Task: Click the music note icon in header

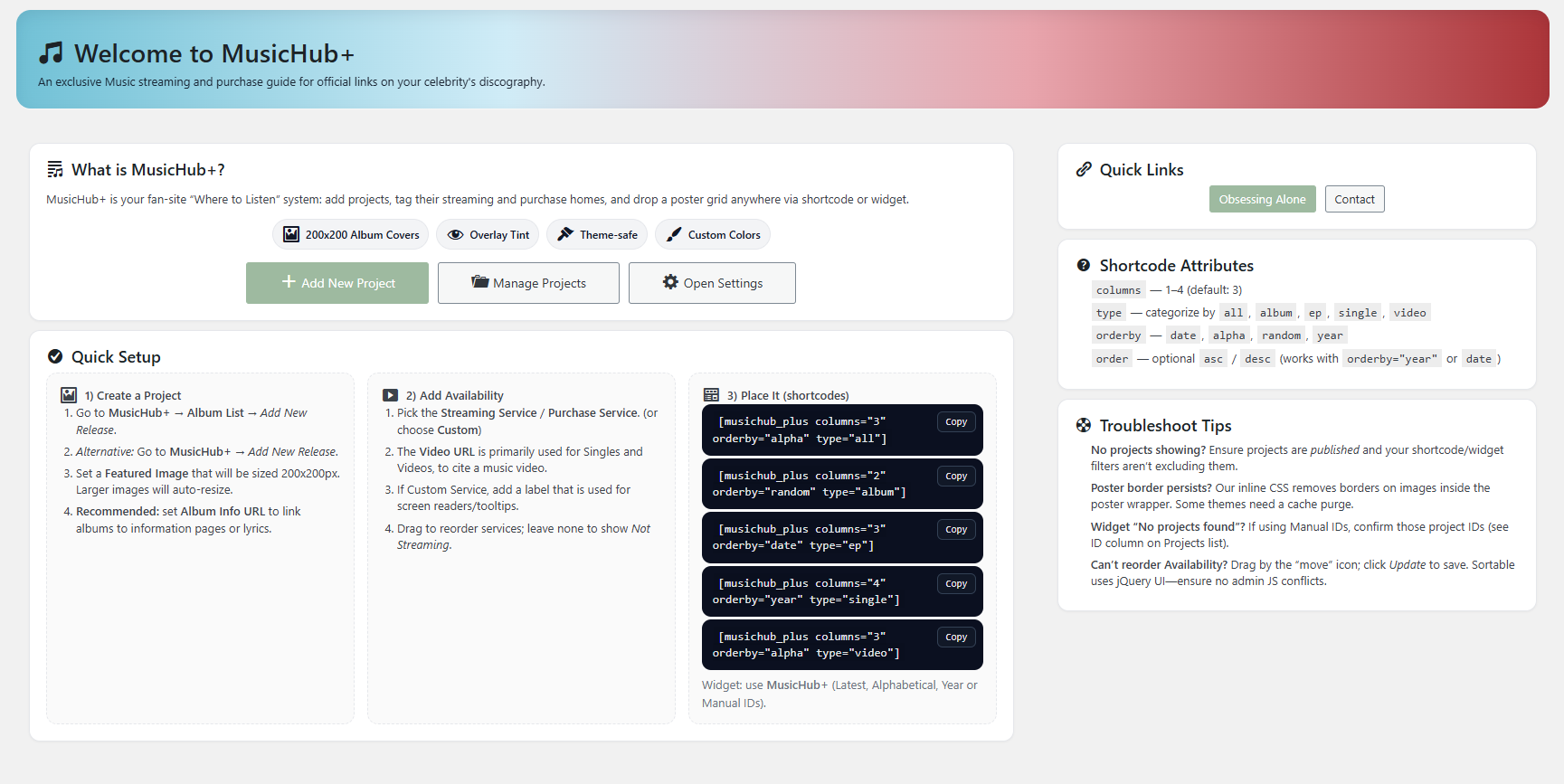Action: click(52, 53)
